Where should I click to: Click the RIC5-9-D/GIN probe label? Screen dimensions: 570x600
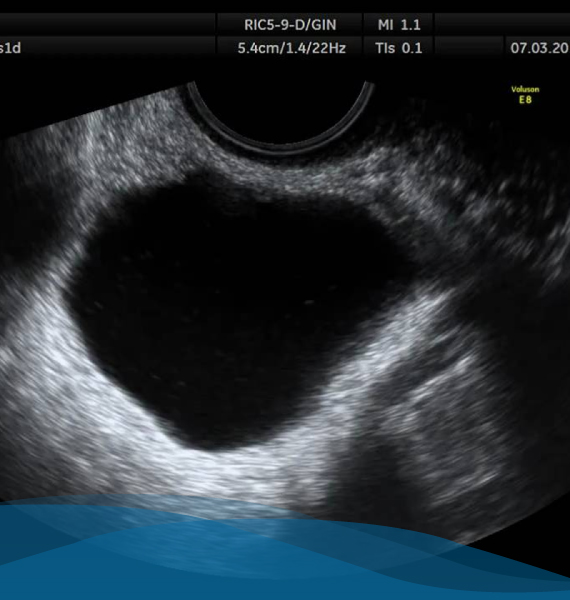[x=290, y=25]
